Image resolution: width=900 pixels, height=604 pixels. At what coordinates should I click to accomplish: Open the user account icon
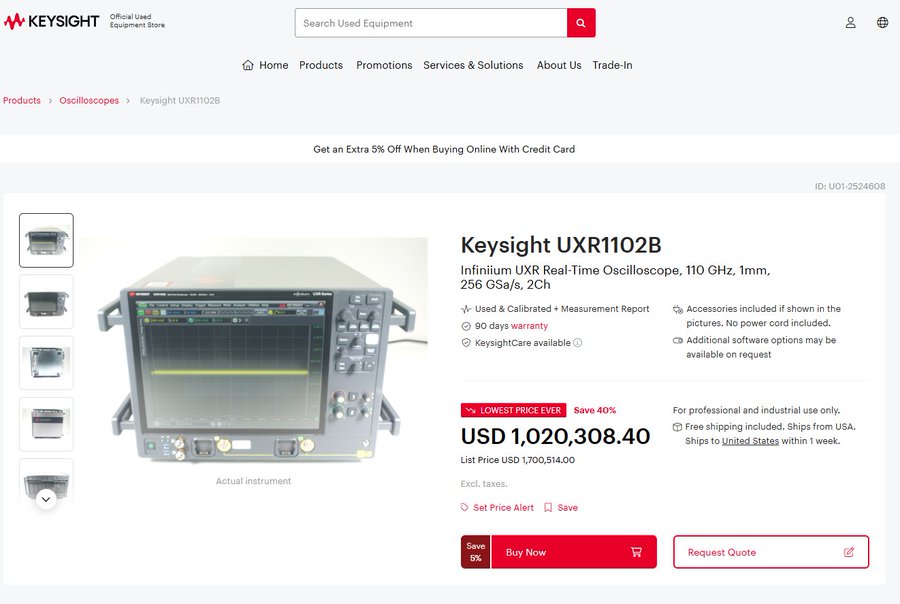(x=851, y=23)
